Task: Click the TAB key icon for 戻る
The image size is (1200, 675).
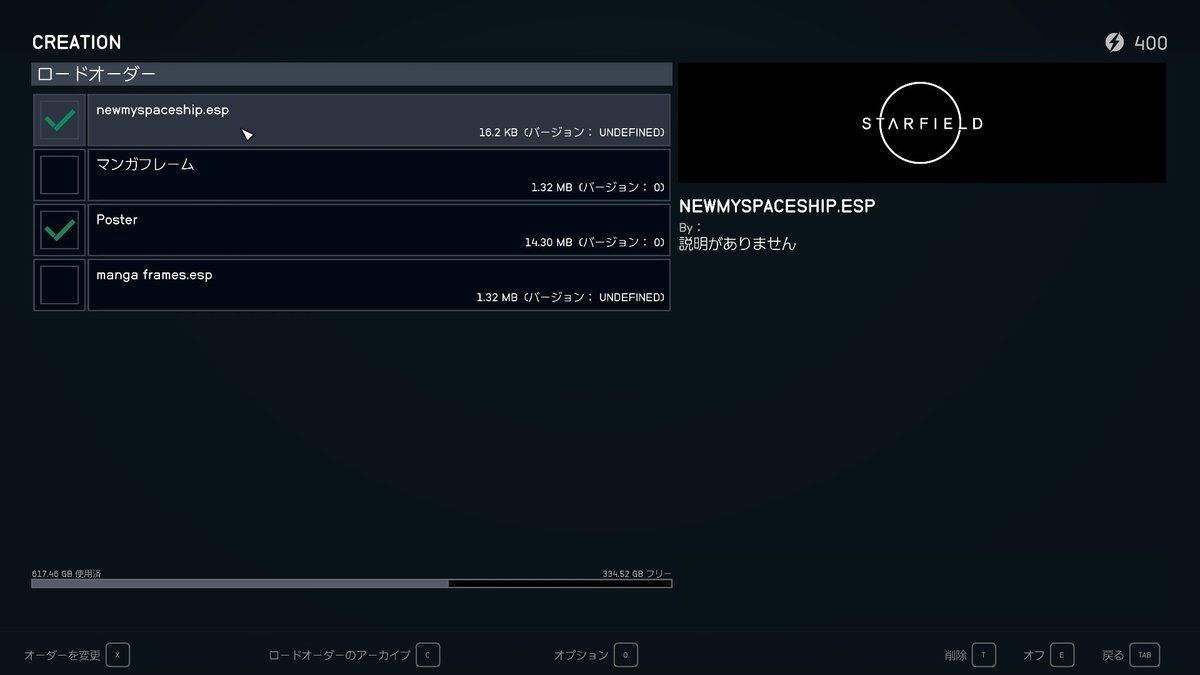Action: point(1144,655)
